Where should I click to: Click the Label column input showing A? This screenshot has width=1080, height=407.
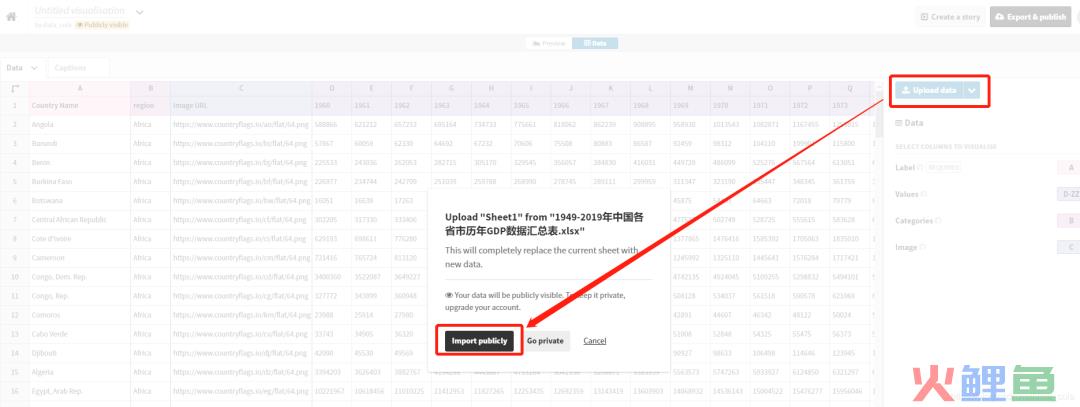(1068, 167)
